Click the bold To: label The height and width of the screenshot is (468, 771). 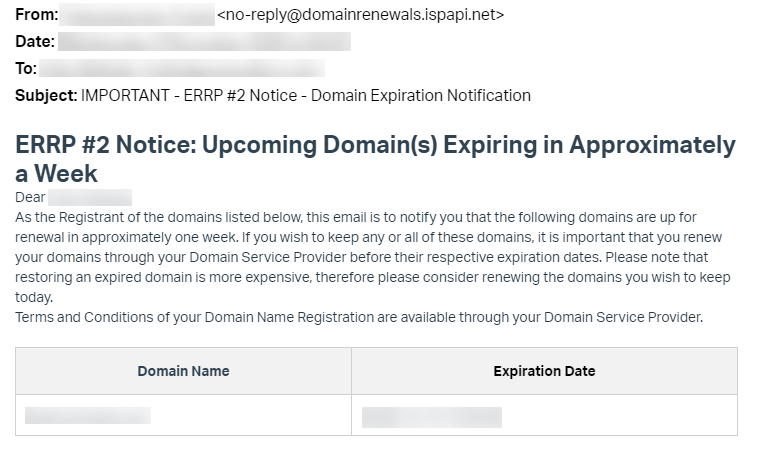pyautogui.click(x=26, y=69)
